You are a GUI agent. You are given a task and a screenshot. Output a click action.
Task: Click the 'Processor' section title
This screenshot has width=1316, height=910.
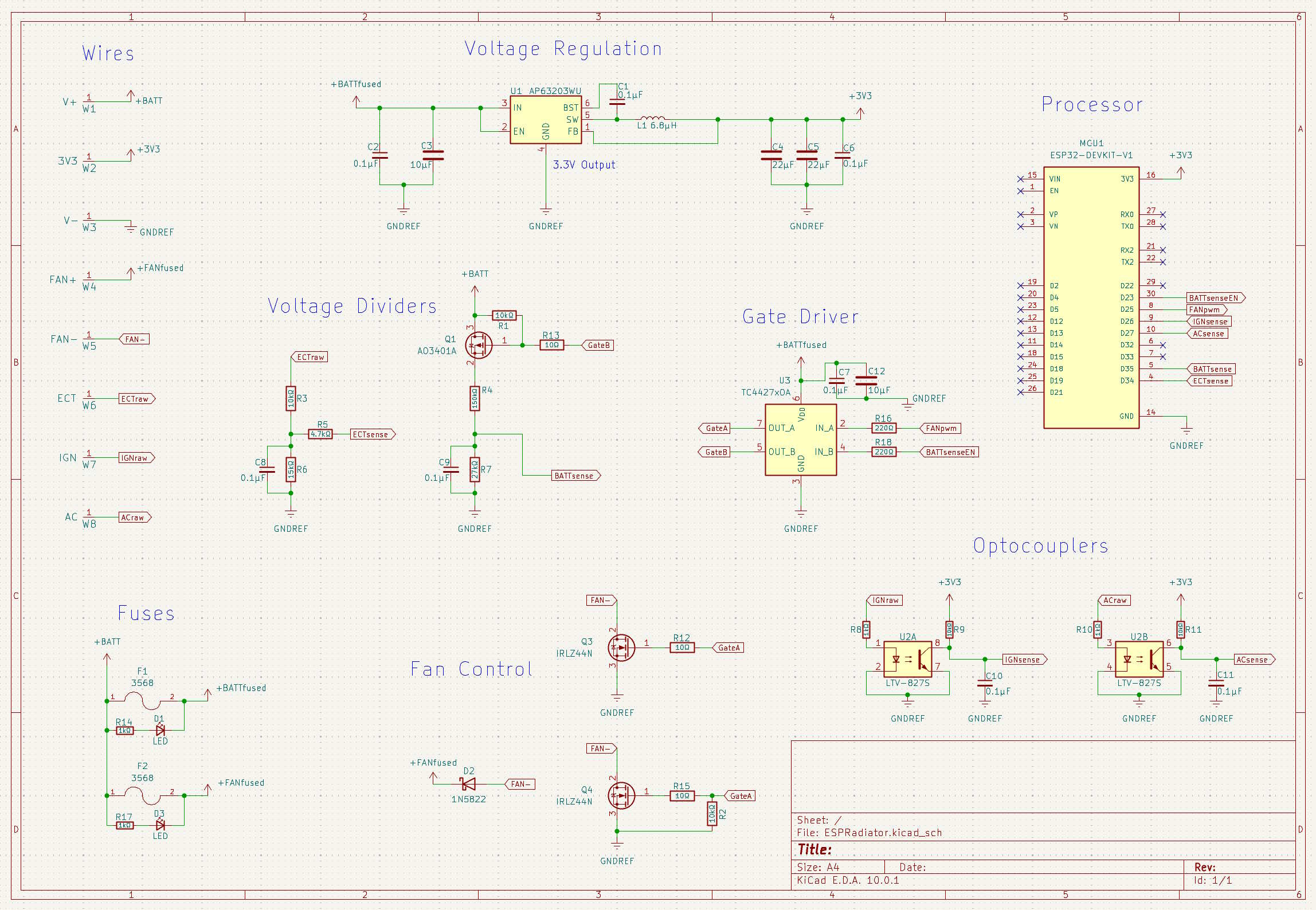(x=1092, y=104)
